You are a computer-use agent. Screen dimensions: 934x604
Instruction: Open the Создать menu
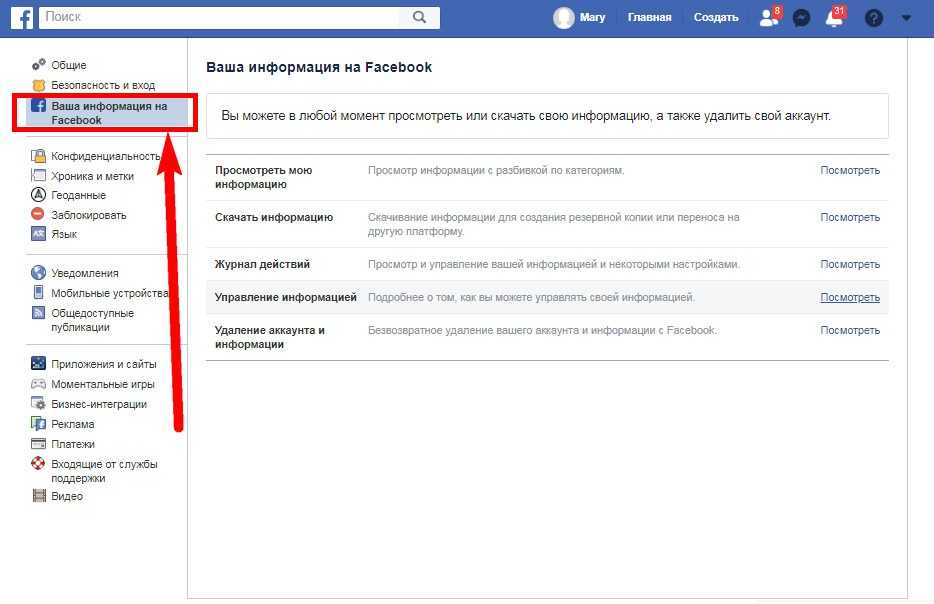point(716,17)
